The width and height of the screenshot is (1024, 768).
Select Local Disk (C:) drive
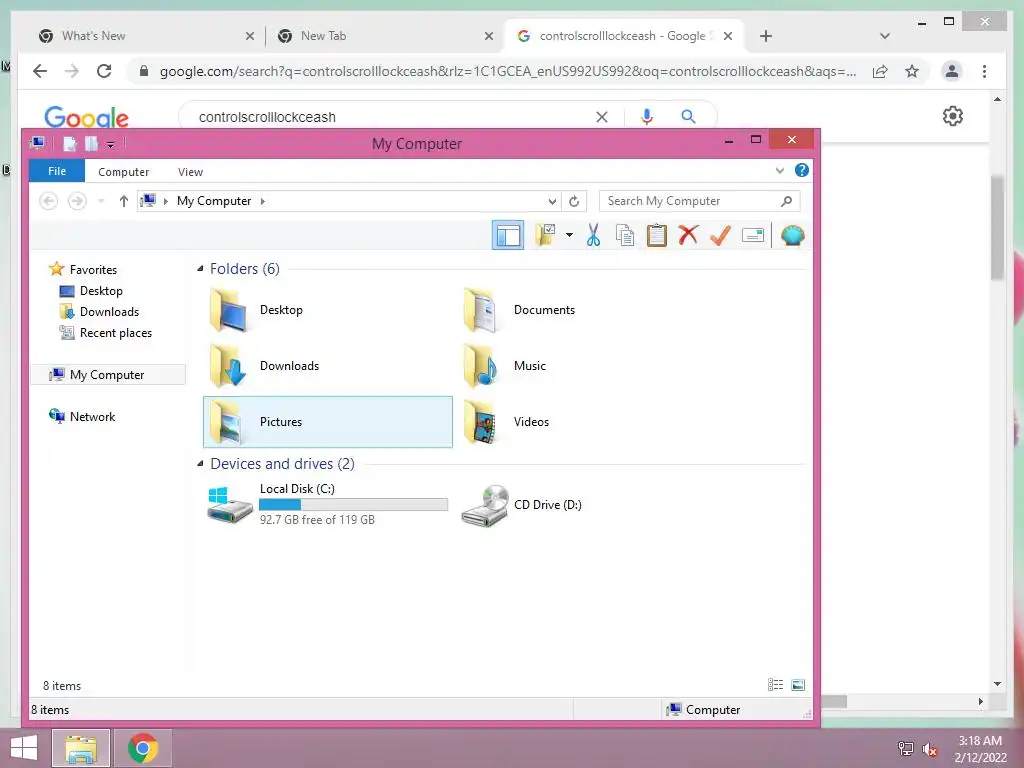(328, 504)
